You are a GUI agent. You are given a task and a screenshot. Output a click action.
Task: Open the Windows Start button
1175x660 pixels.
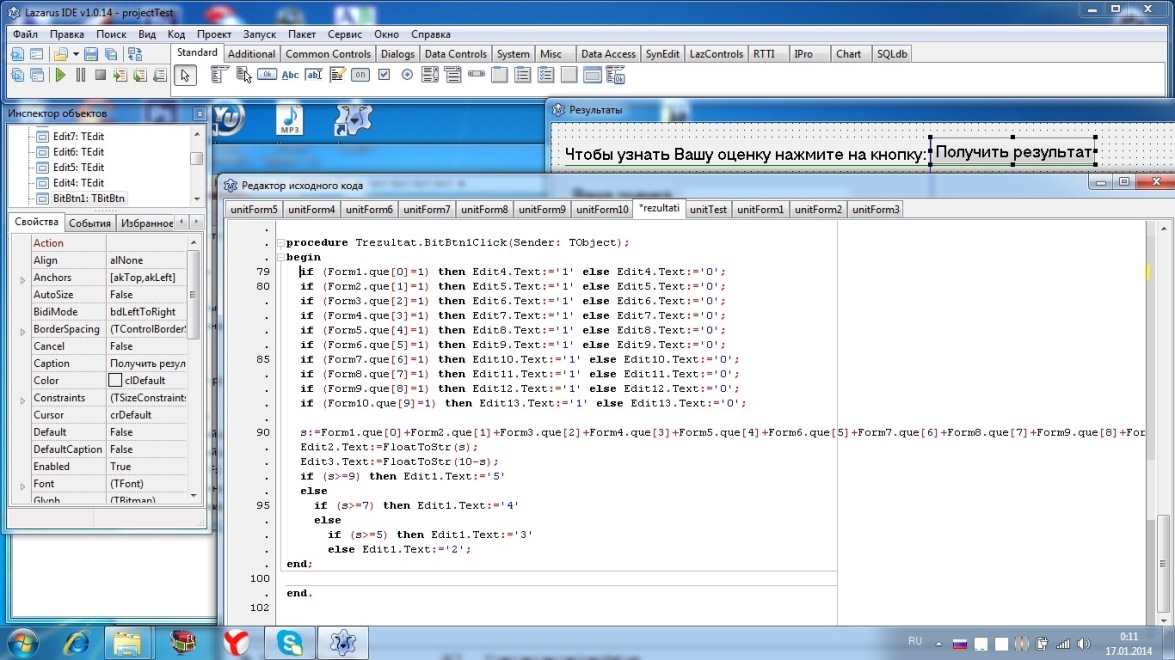[x=23, y=643]
